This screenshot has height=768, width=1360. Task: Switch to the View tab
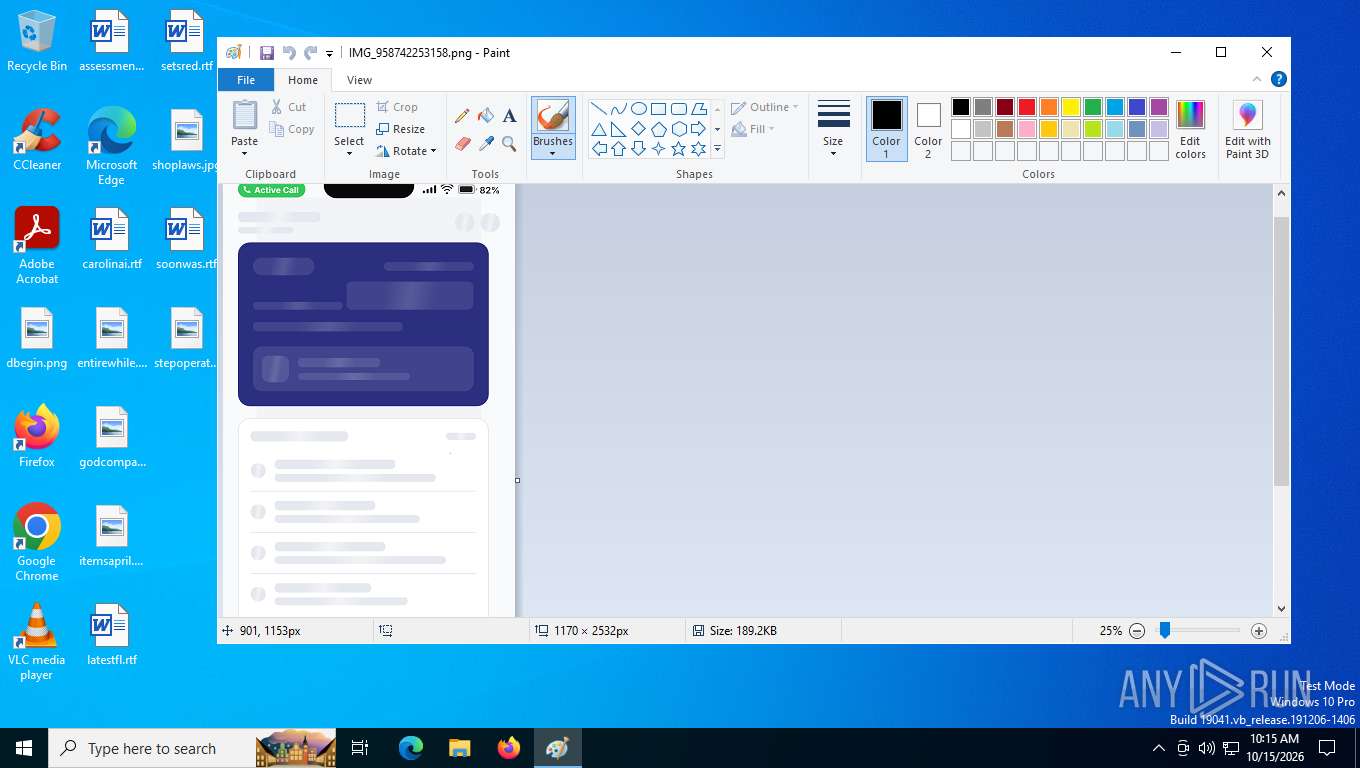pos(359,80)
